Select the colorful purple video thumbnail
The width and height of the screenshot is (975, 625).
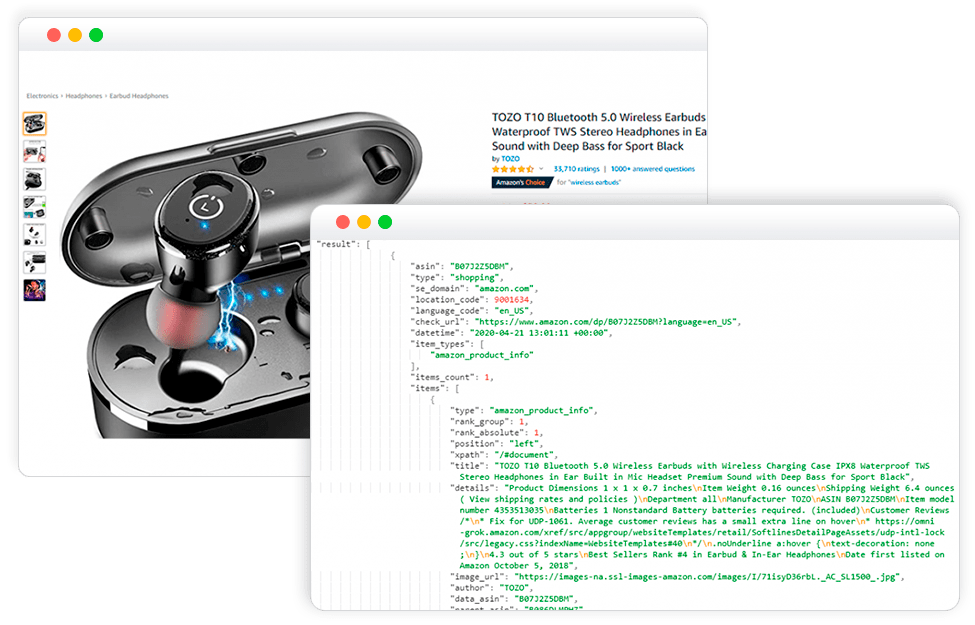pos(35,290)
